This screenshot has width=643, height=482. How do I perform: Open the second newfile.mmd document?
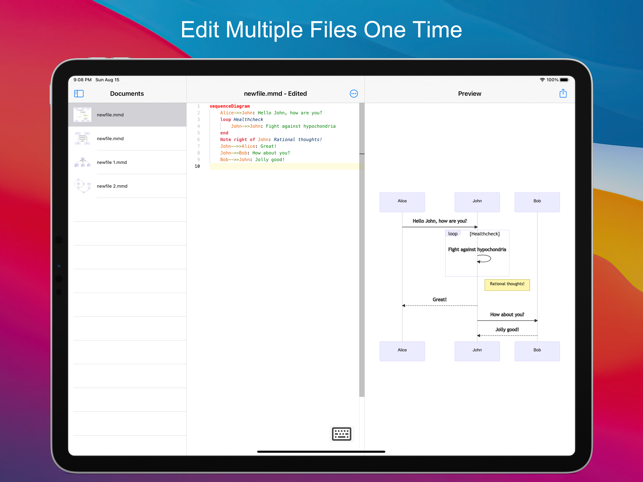[x=127, y=138]
